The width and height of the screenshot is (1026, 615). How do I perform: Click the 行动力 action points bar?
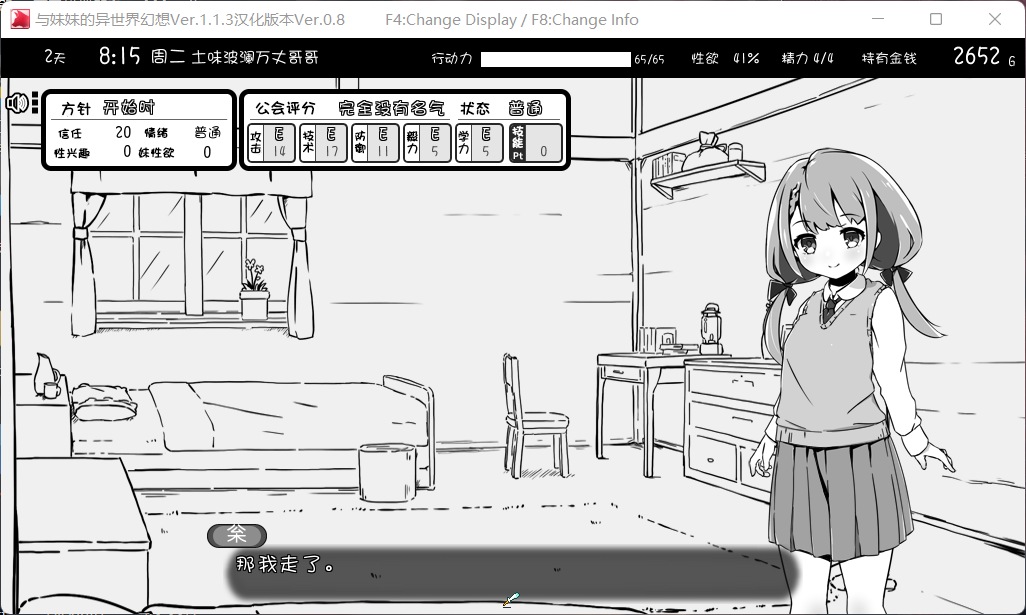[x=556, y=59]
